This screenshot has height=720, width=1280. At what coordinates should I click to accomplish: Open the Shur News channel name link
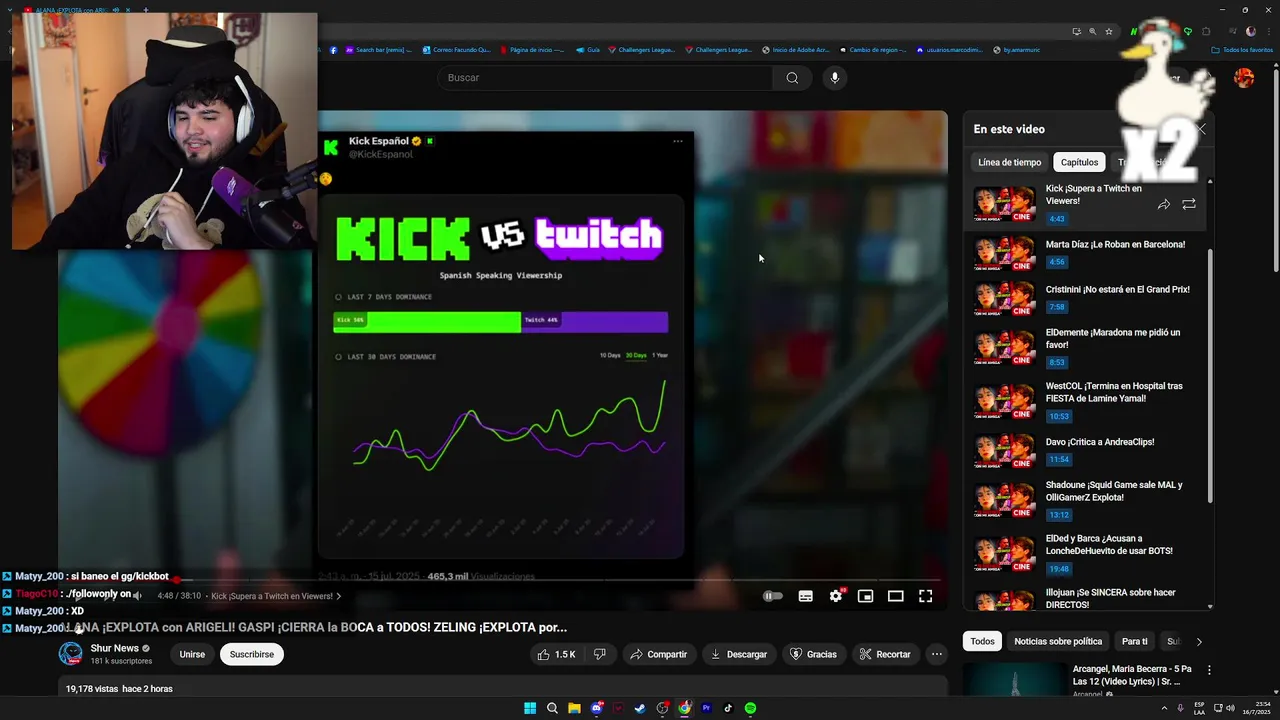point(114,648)
